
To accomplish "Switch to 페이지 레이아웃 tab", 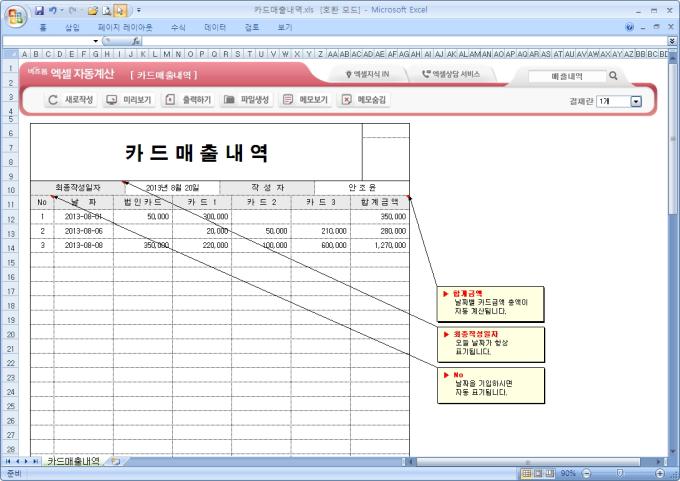I will [x=125, y=27].
